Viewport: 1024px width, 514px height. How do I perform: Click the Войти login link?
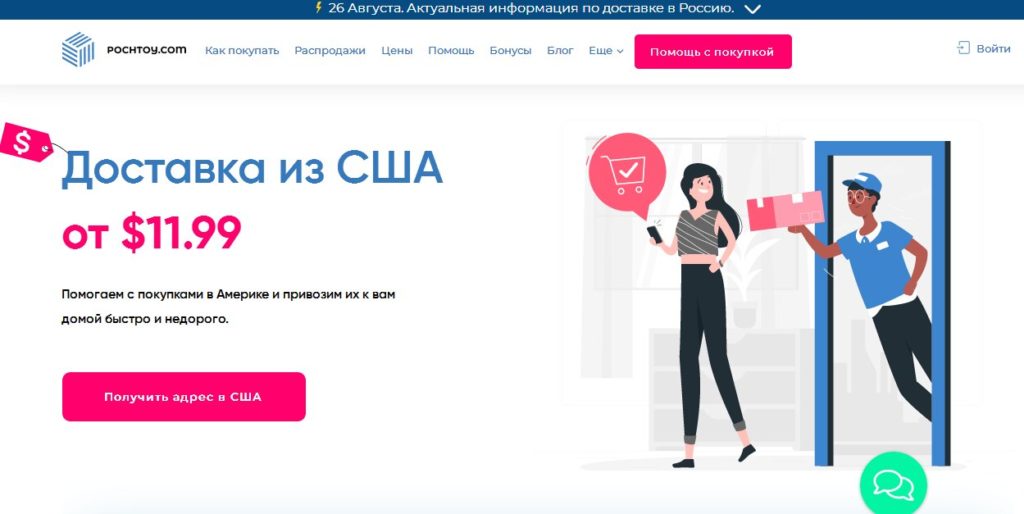point(993,48)
